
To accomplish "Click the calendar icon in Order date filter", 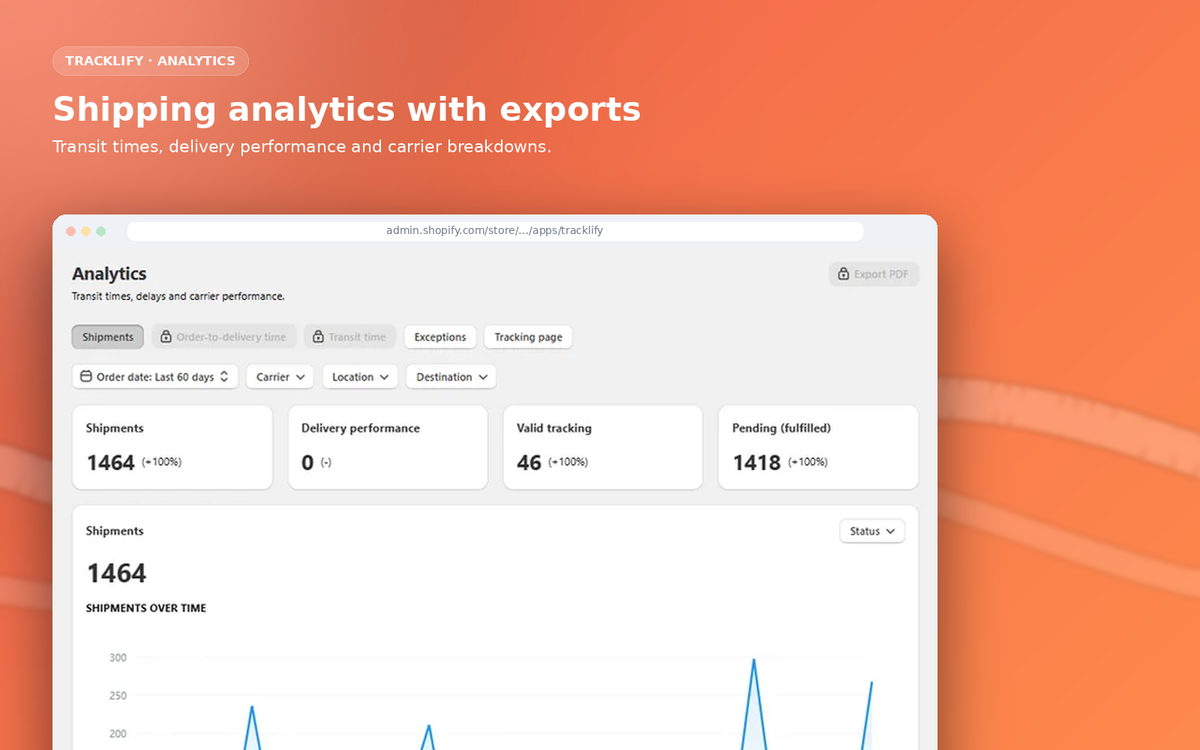I will click(86, 377).
